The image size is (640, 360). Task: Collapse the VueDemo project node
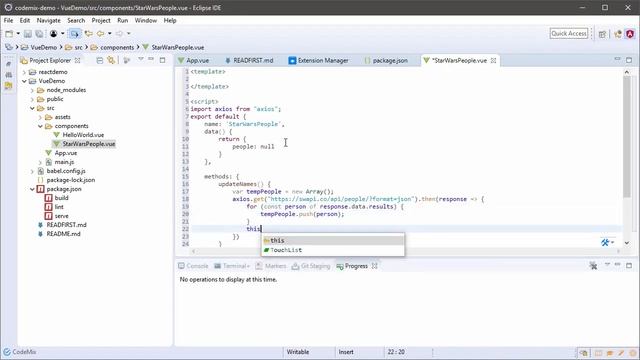(x=24, y=81)
